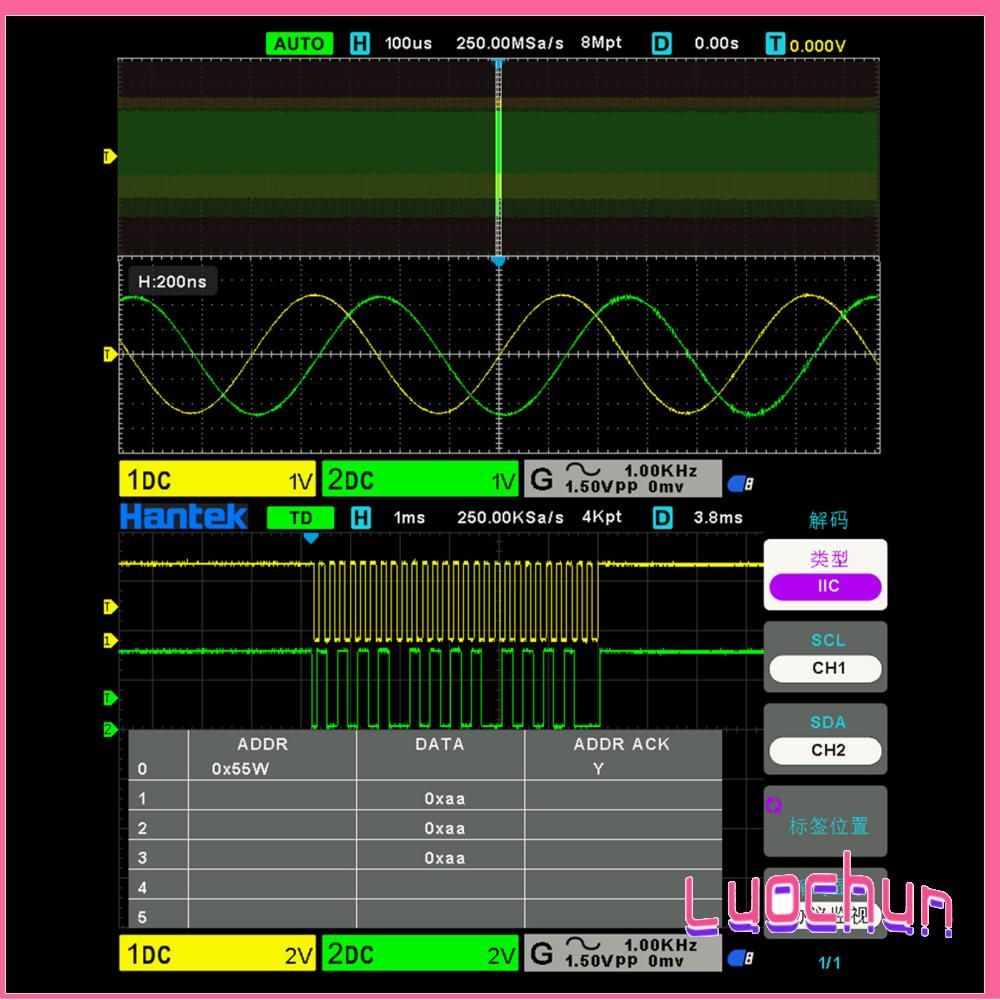Image resolution: width=1000 pixels, height=1000 pixels.
Task: Click the 250.00MSa/s sample rate readout
Action: (510, 43)
